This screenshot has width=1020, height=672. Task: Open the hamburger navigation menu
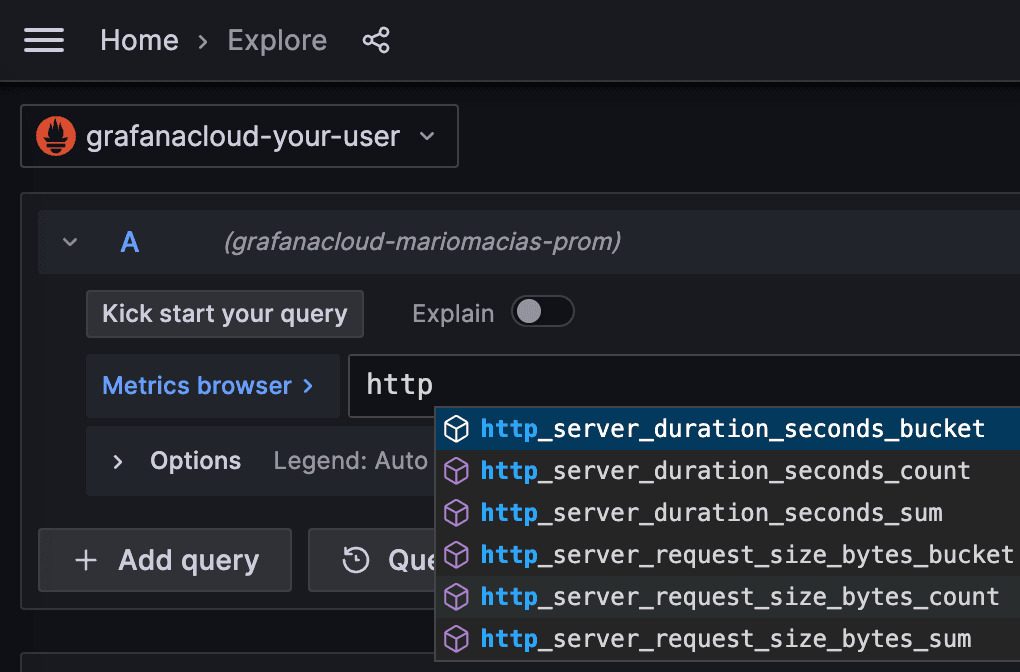(x=44, y=40)
